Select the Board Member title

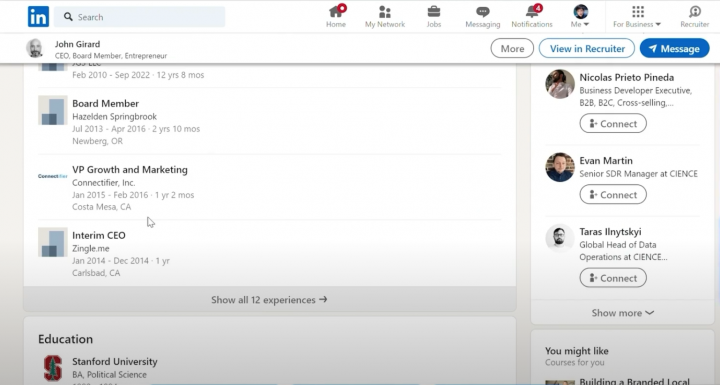[106, 103]
